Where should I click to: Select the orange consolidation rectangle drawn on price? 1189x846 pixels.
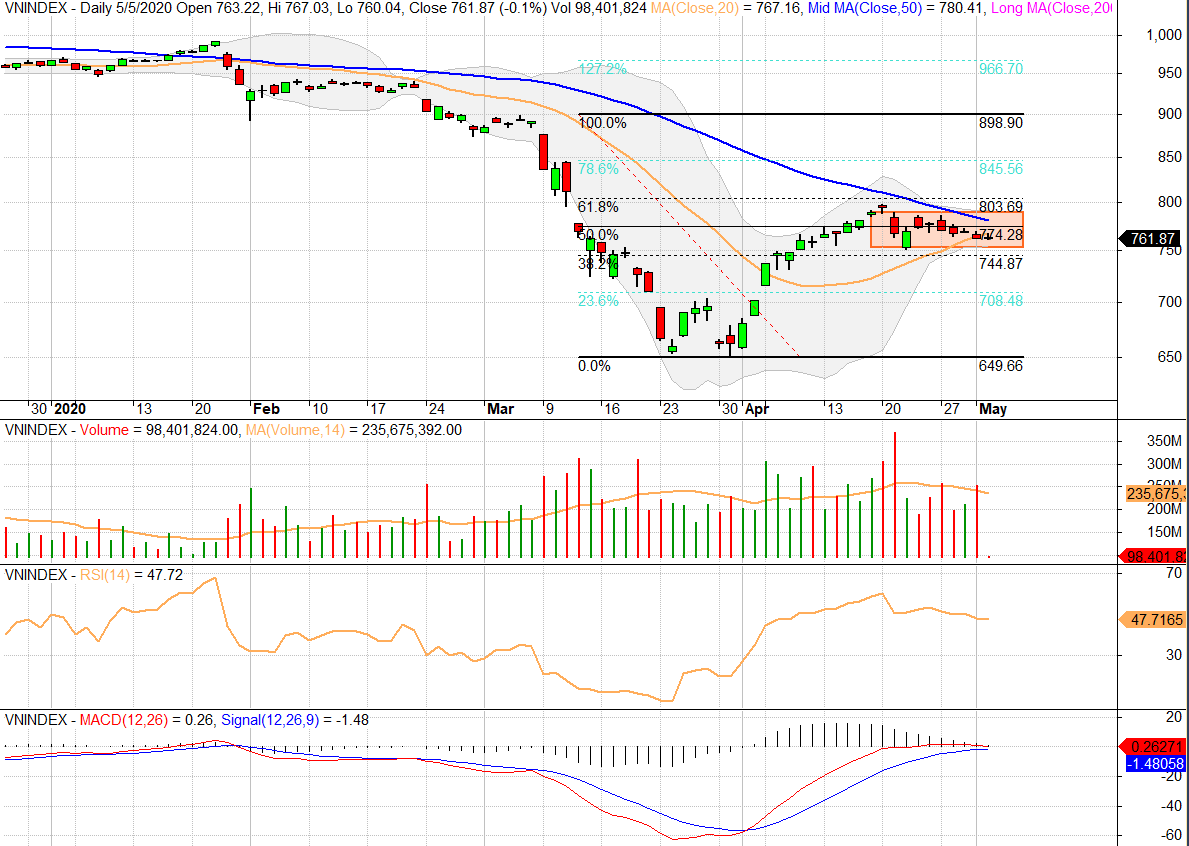click(946, 230)
